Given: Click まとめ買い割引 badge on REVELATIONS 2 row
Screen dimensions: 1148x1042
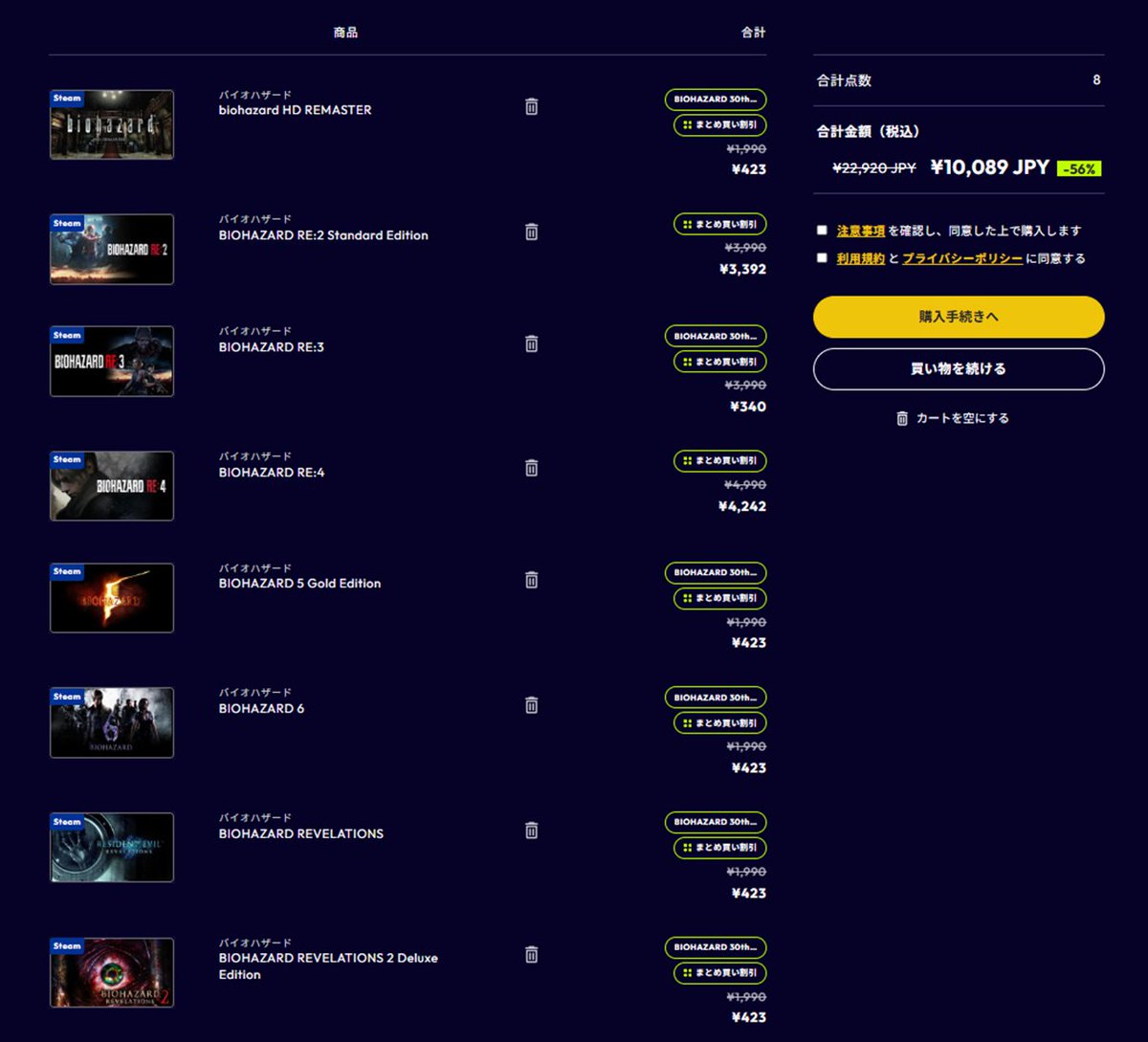Looking at the screenshot, I should (720, 973).
